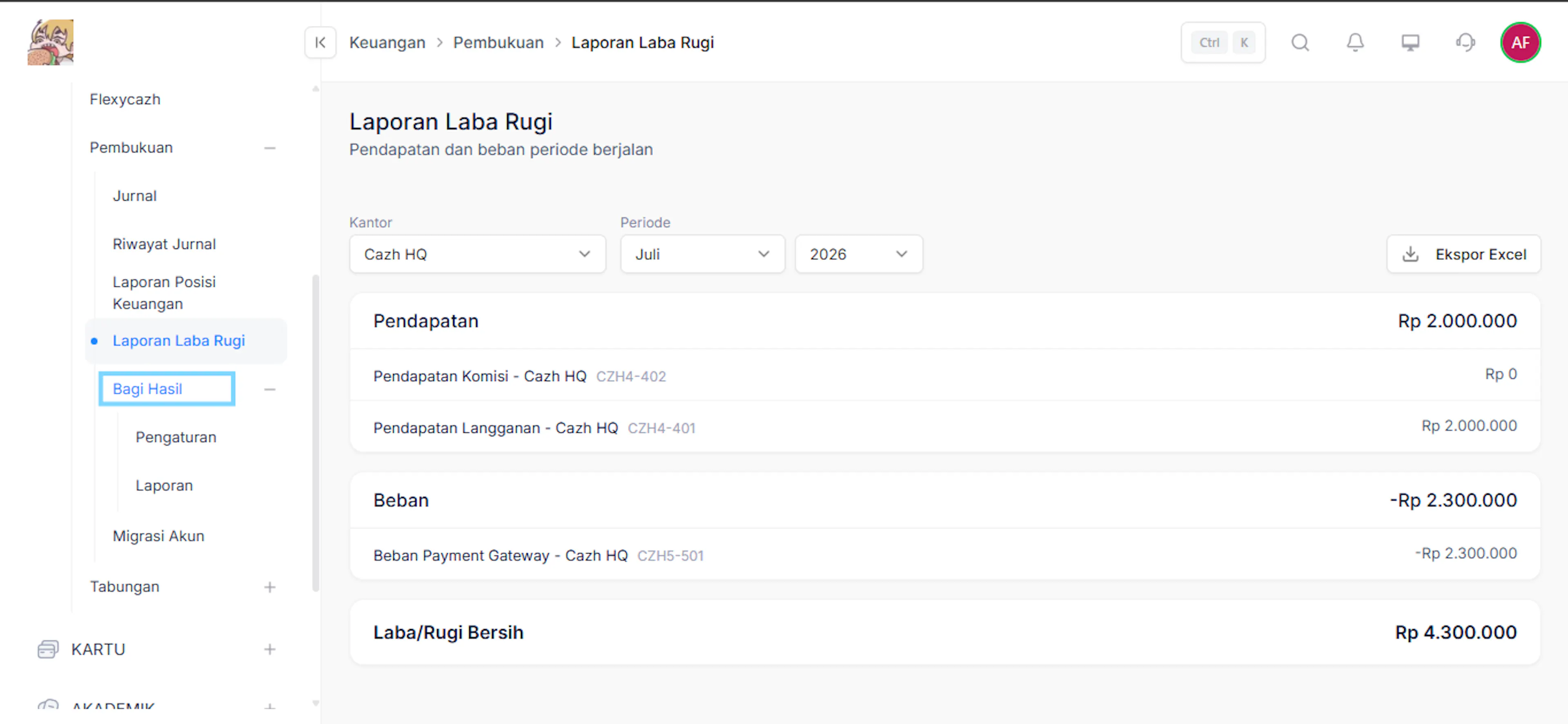The image size is (1568, 724).
Task: Click the Ctrl K shortcut search box
Action: 1223,42
